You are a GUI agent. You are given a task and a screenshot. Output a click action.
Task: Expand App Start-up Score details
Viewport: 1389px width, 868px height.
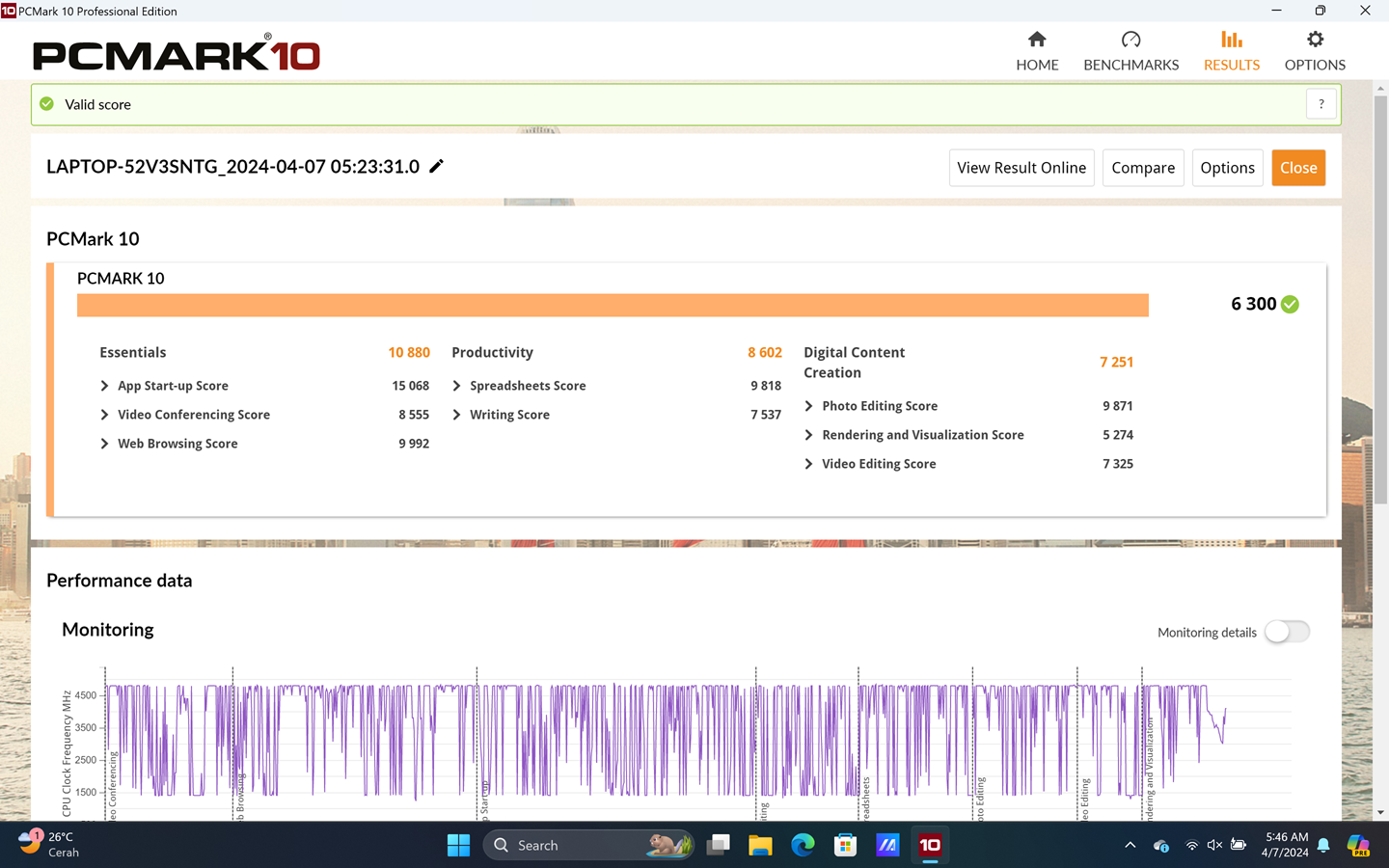tap(104, 386)
